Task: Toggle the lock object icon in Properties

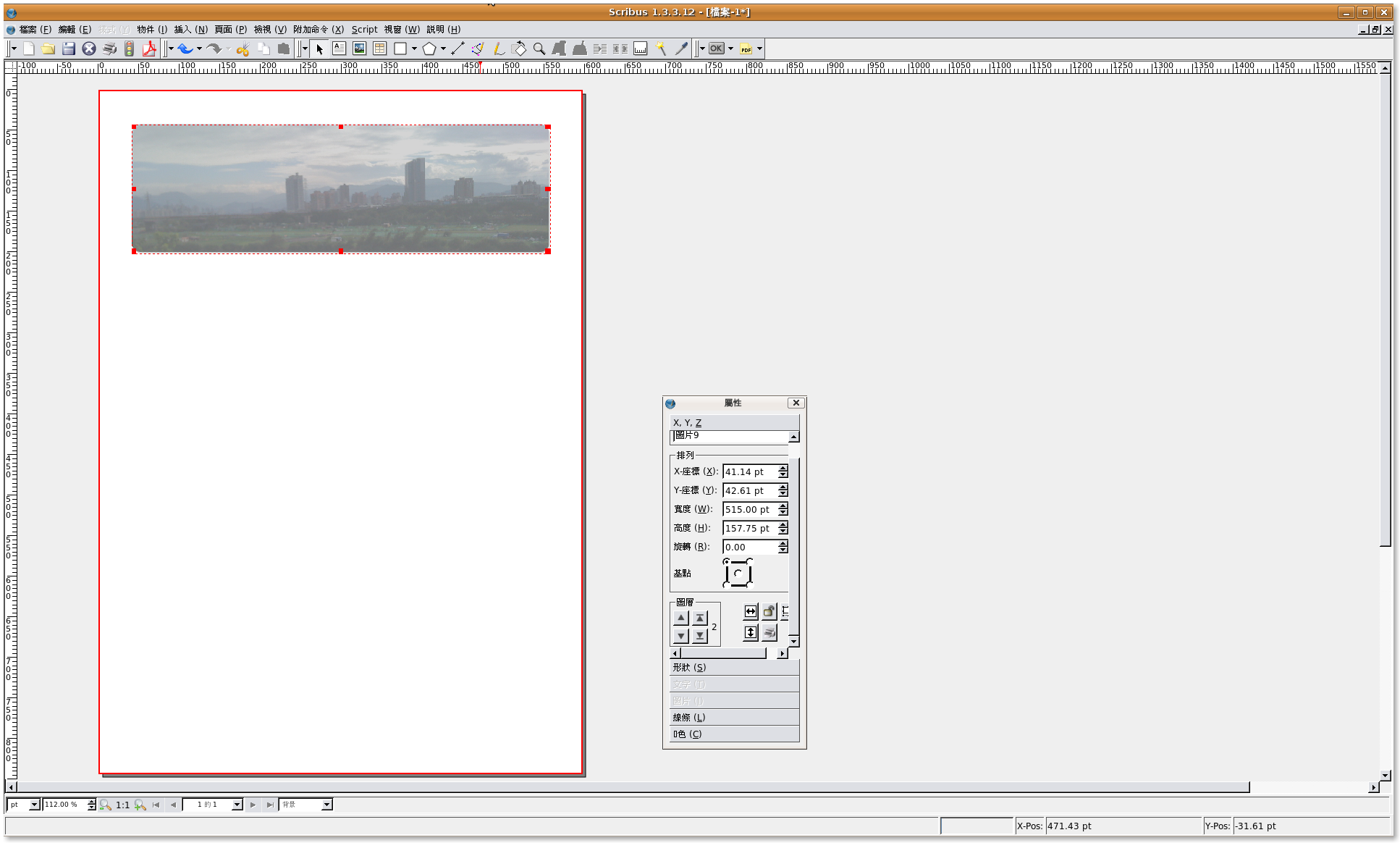Action: tap(769, 612)
